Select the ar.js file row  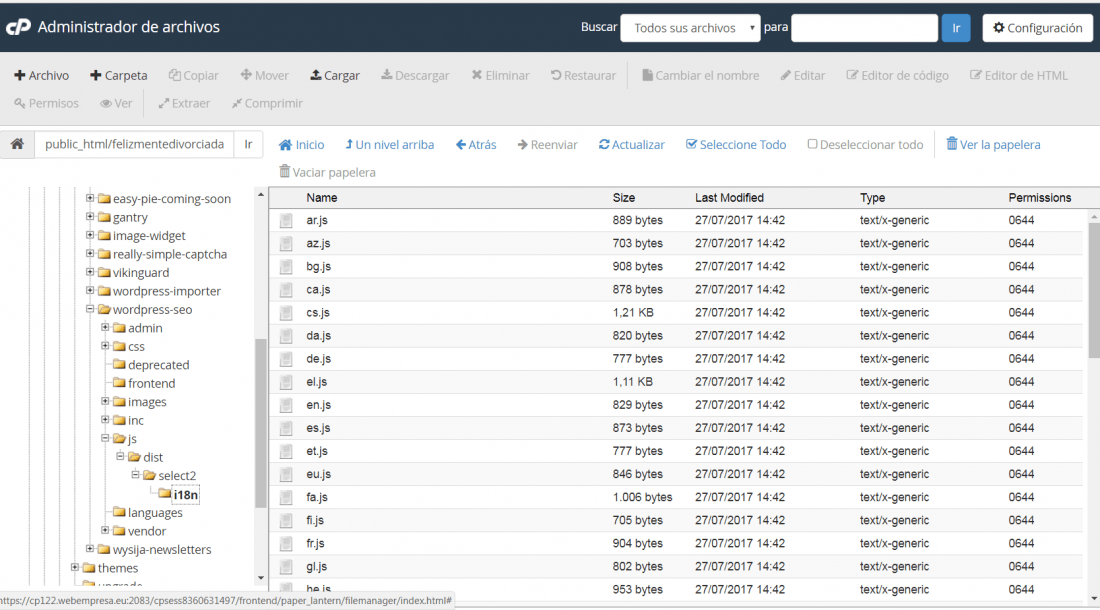click(x=677, y=220)
